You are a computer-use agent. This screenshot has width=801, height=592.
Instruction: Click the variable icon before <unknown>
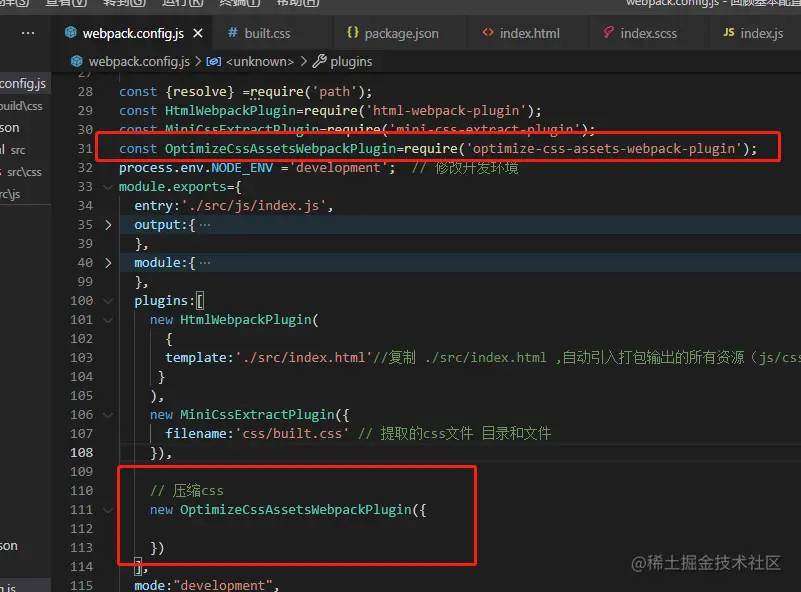[213, 61]
